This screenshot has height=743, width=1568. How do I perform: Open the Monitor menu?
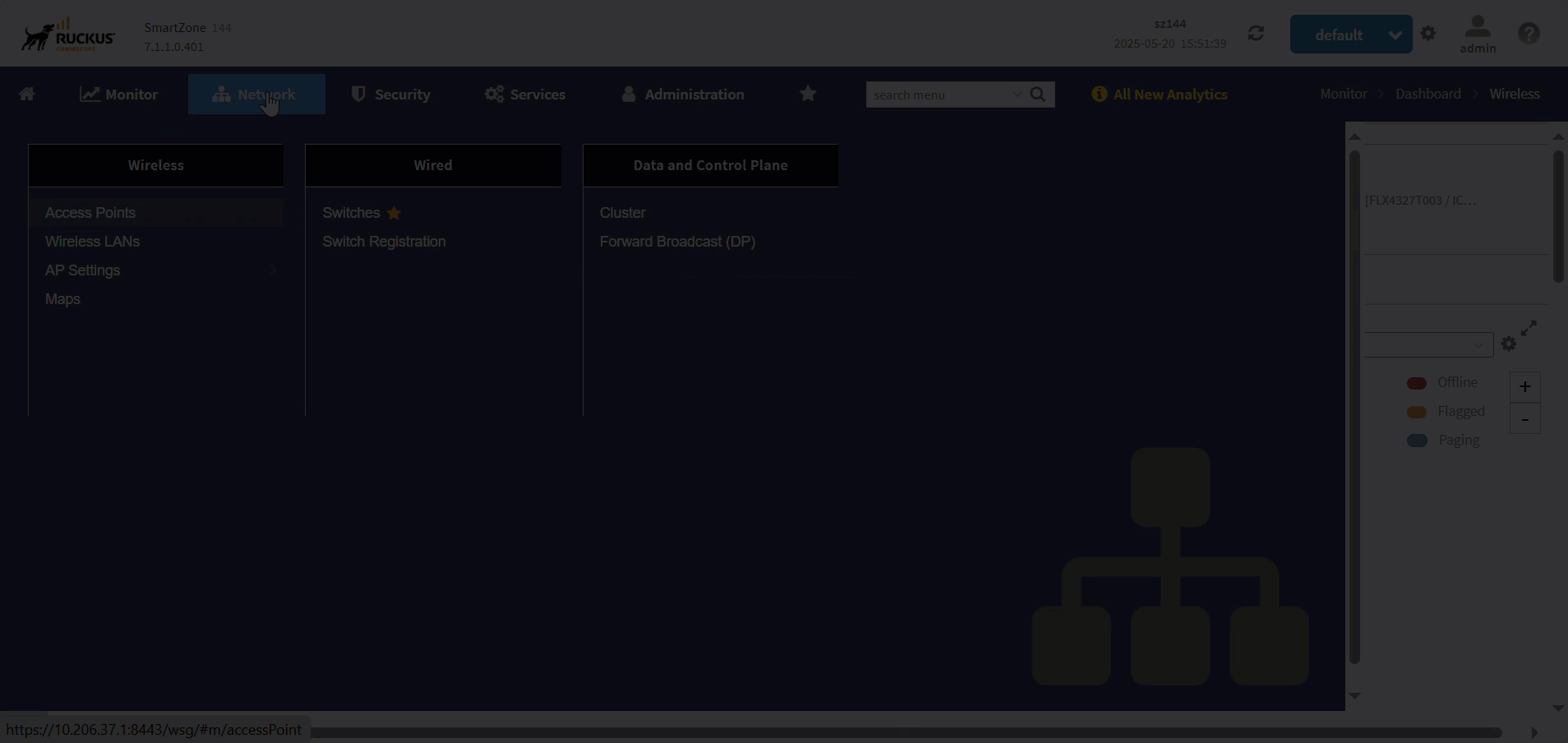pyautogui.click(x=118, y=95)
